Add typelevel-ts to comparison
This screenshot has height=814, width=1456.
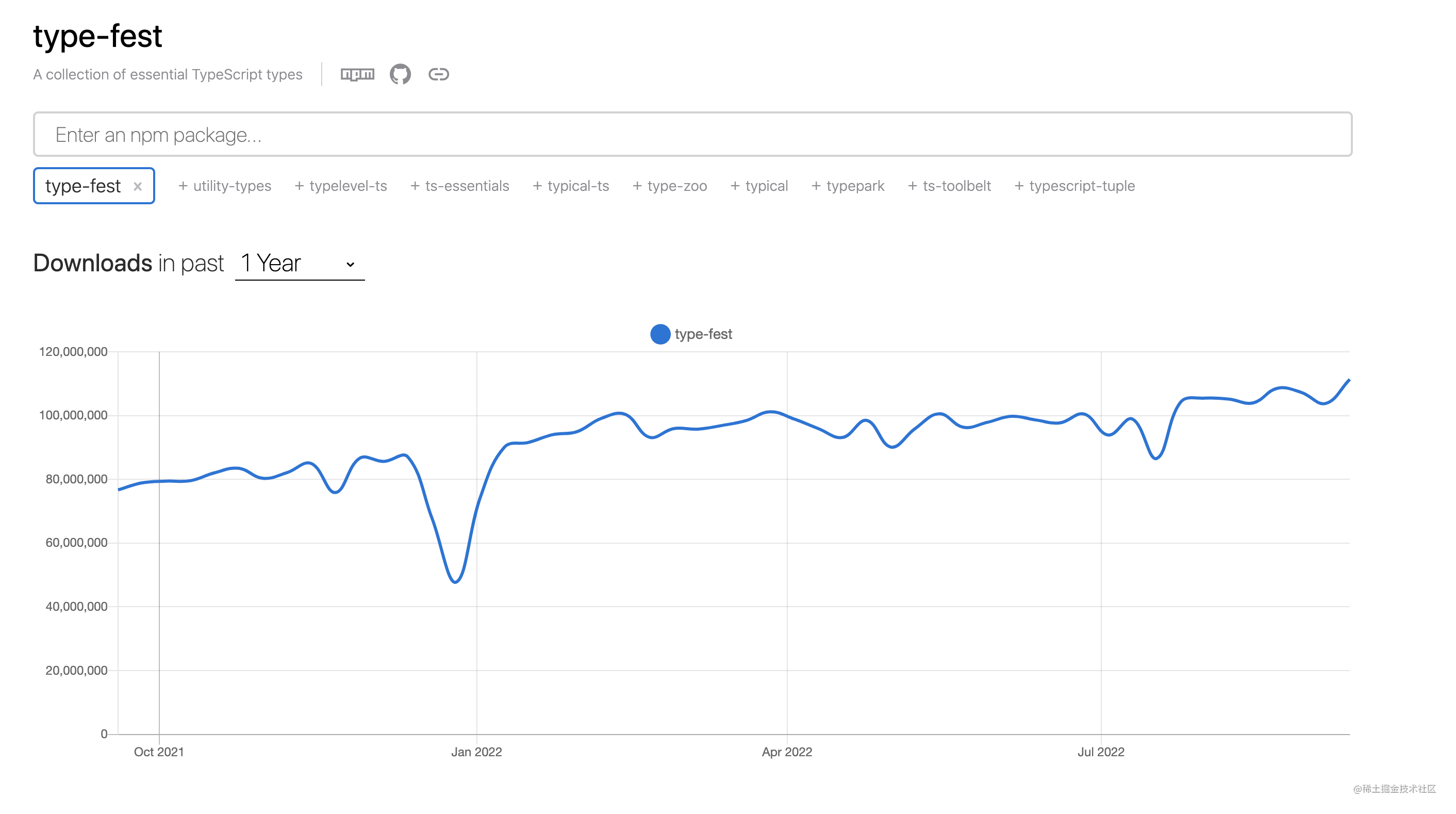pyautogui.click(x=341, y=186)
